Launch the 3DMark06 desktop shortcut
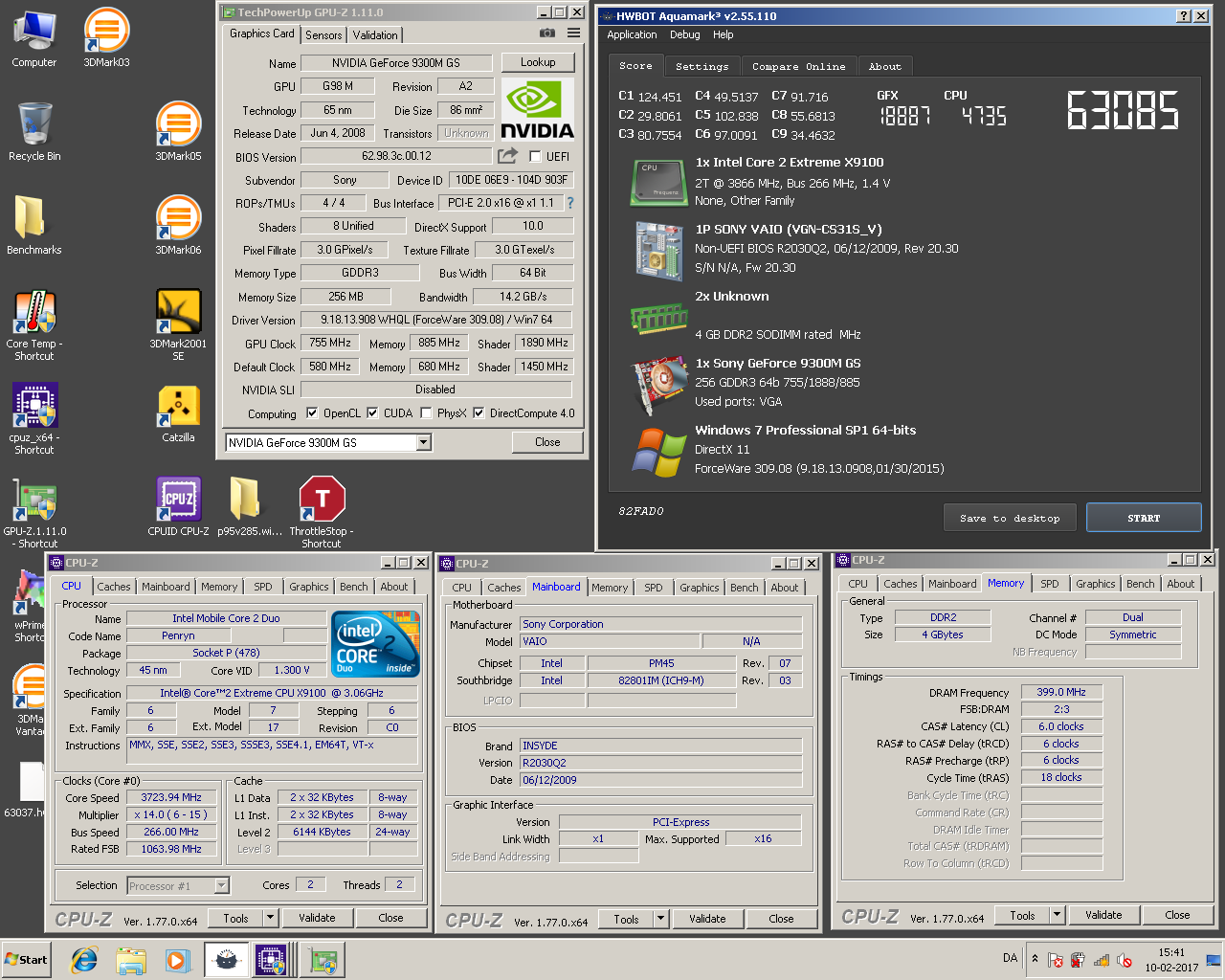 coord(178,226)
